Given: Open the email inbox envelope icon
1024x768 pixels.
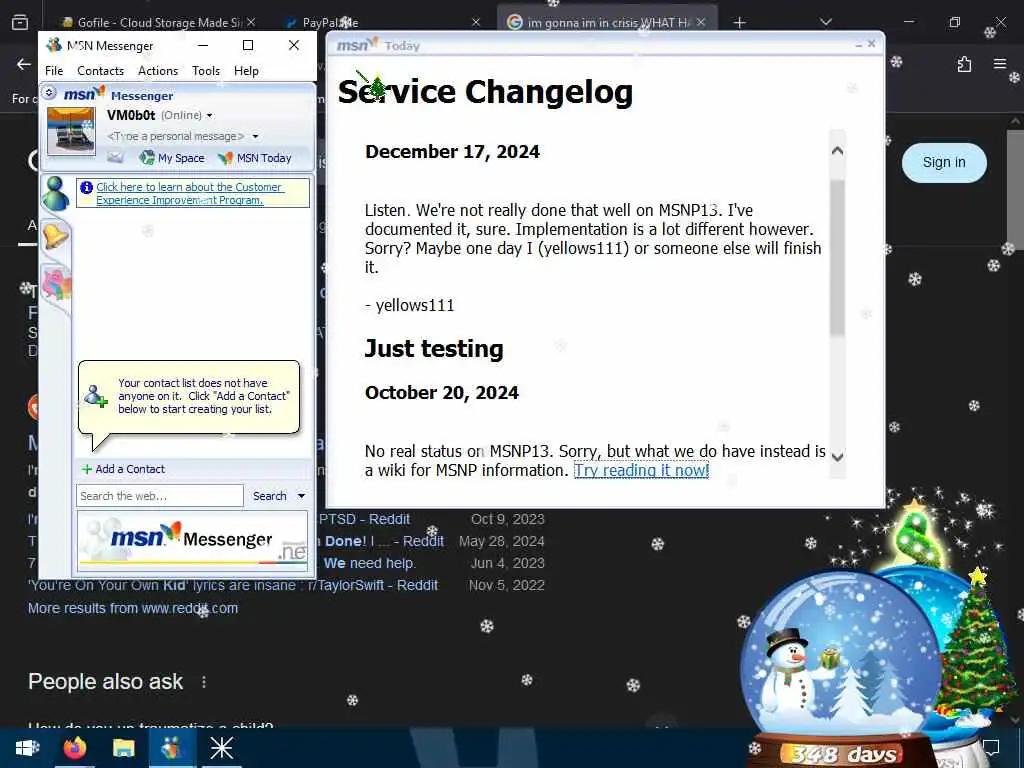Looking at the screenshot, I should 115,157.
